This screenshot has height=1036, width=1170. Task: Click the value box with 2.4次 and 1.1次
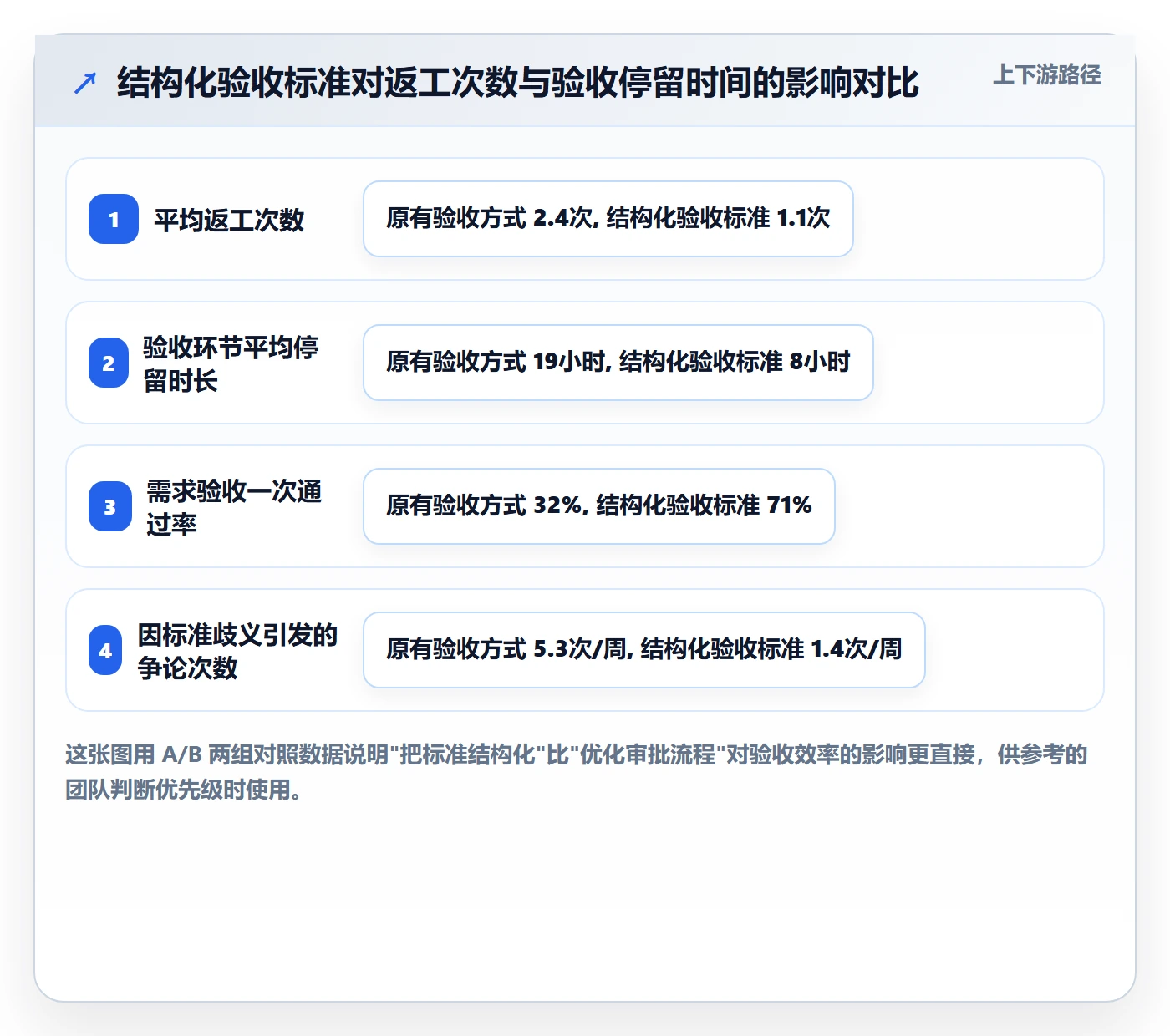(608, 219)
